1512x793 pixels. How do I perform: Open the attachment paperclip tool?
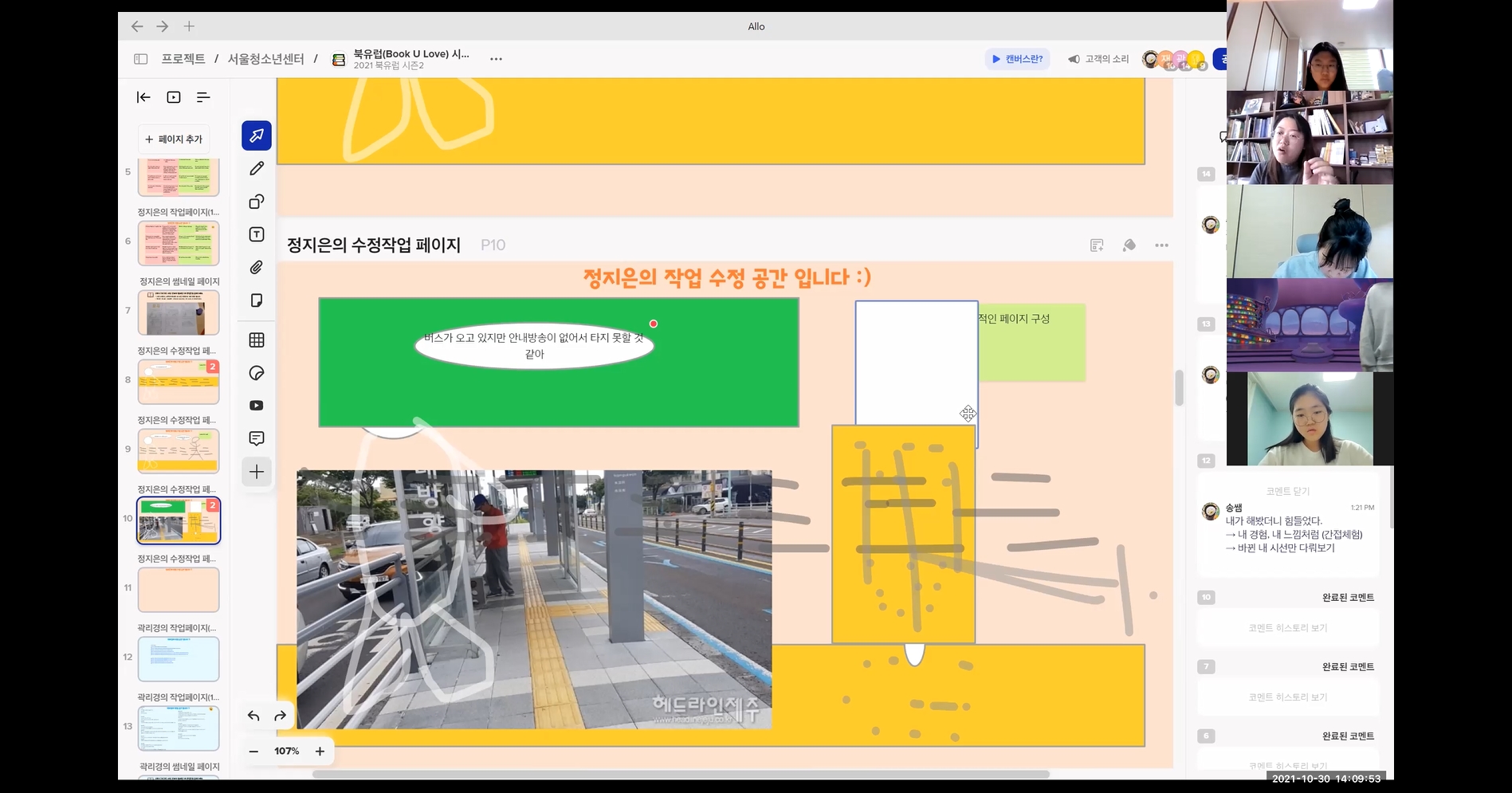point(257,268)
